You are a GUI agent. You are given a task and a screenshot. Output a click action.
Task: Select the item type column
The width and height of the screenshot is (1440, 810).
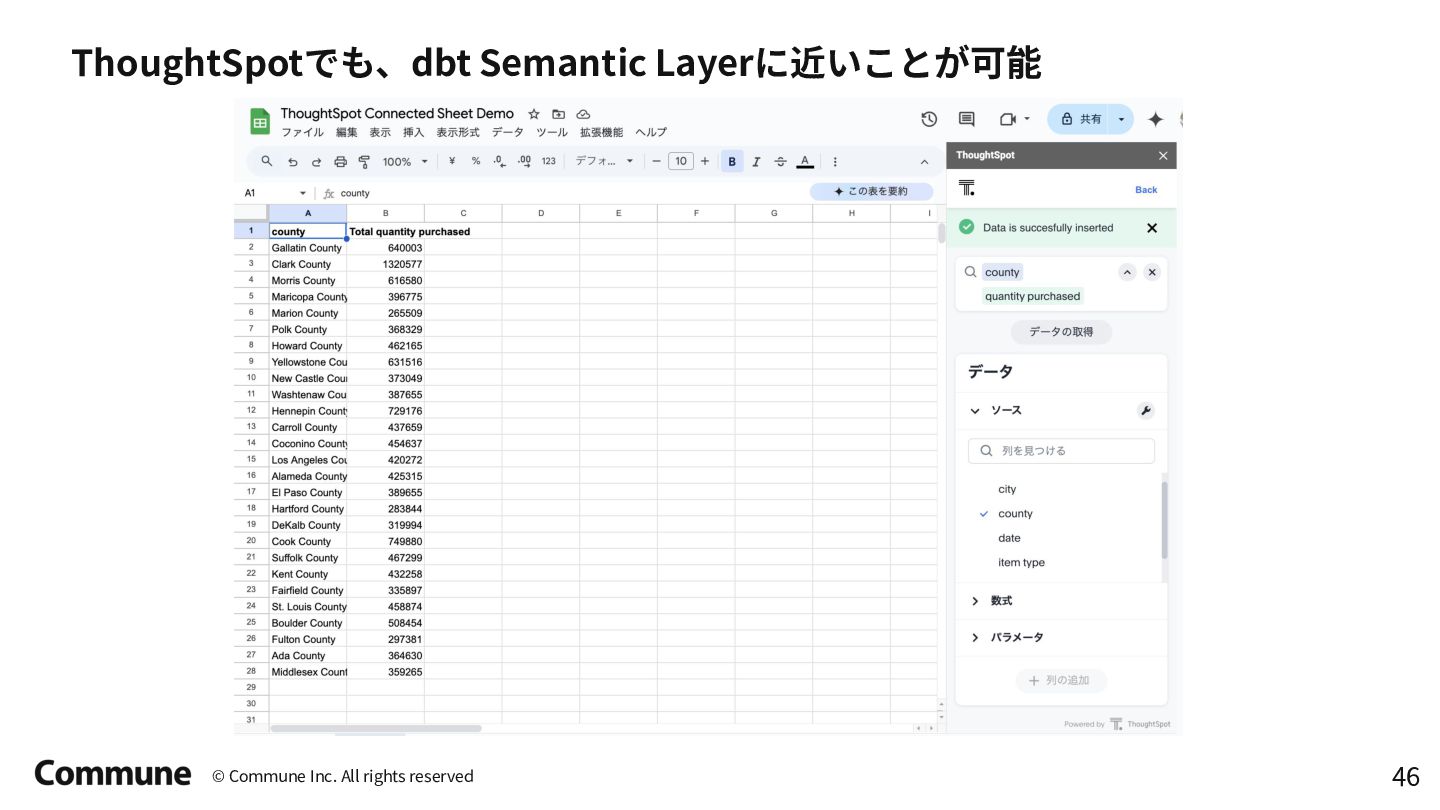(x=1021, y=563)
